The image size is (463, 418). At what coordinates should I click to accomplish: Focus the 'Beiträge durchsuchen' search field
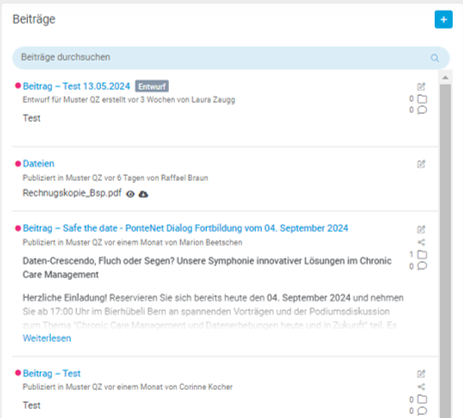pyautogui.click(x=231, y=58)
